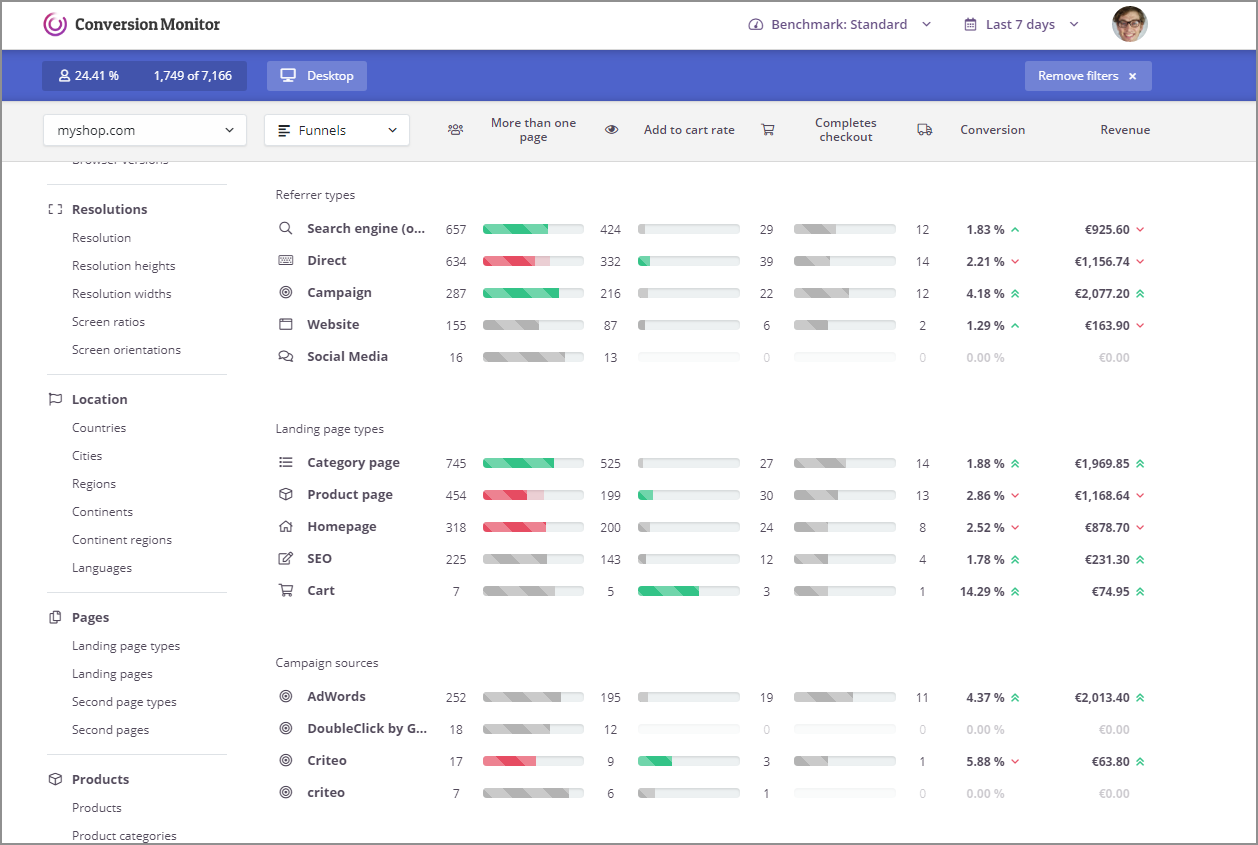
Task: Select the eye icon beside Add to cart rate
Action: [612, 129]
